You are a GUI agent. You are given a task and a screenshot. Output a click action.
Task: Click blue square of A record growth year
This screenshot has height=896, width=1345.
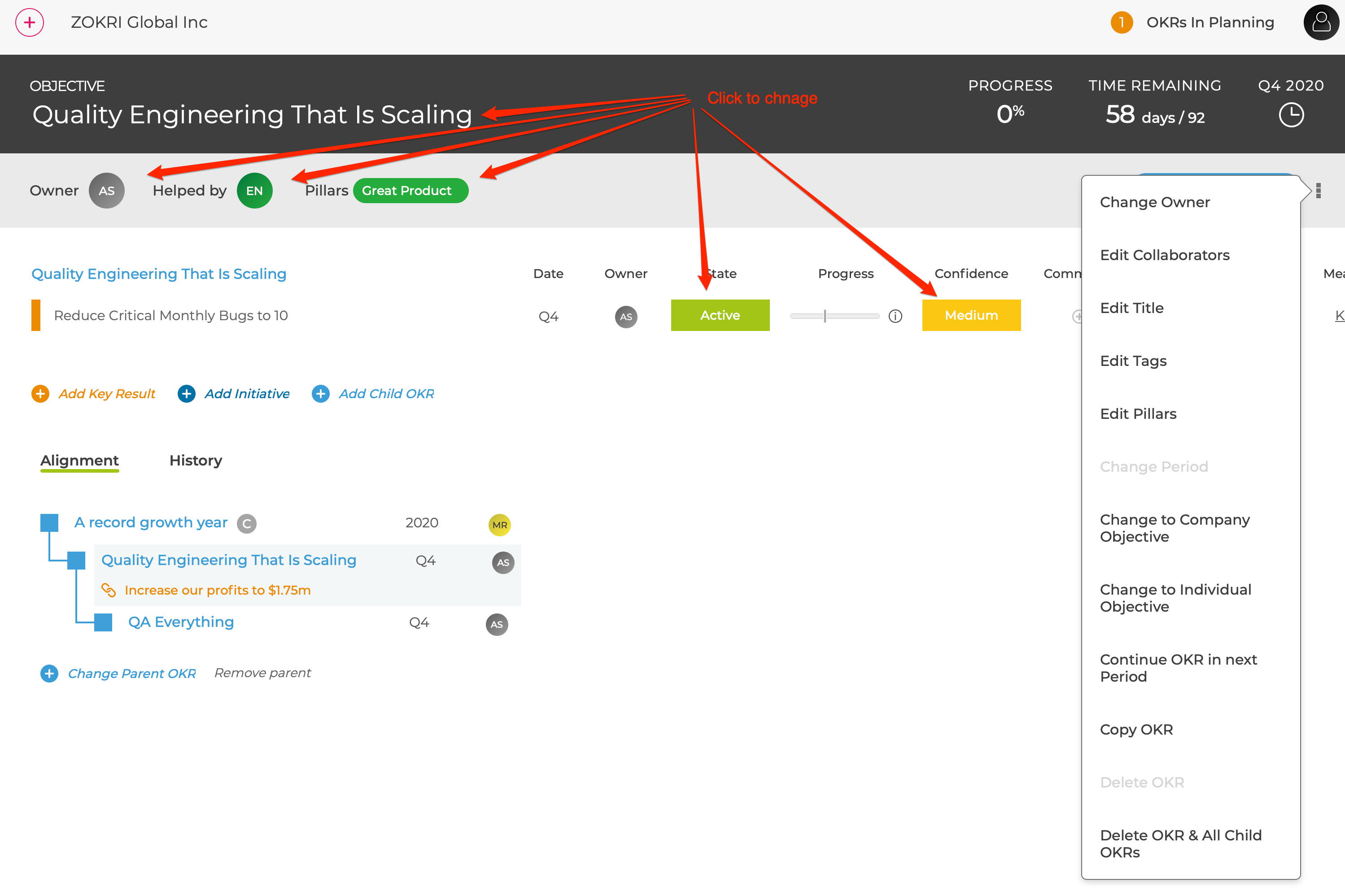point(49,522)
